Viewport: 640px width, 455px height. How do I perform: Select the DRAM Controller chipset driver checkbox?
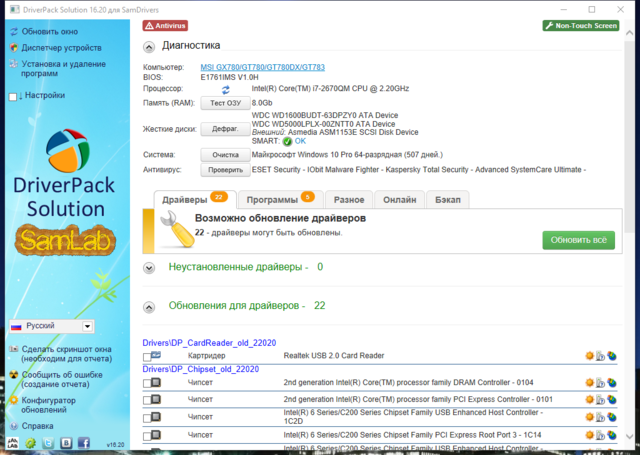click(148, 382)
